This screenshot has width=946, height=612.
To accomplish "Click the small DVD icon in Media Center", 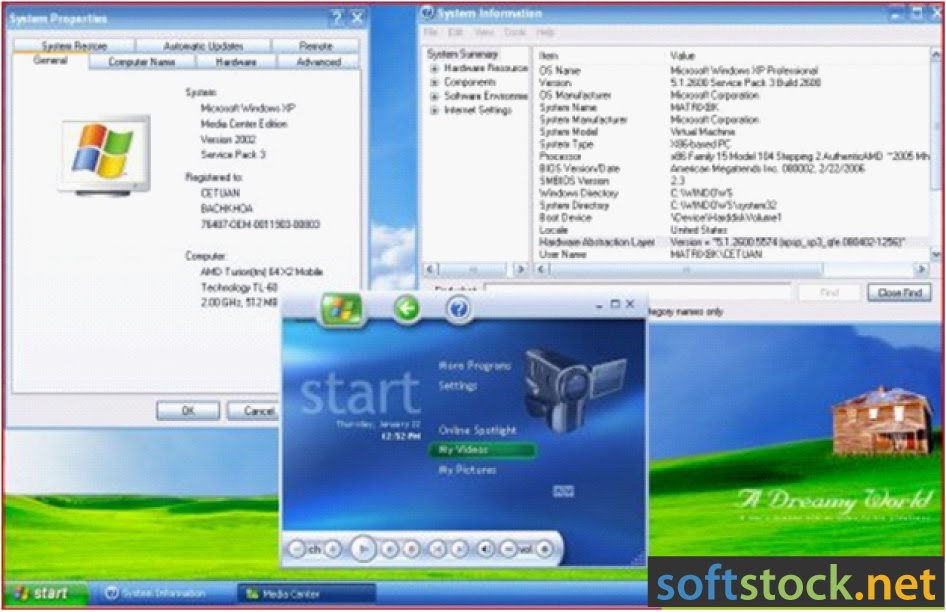I will tap(563, 491).
